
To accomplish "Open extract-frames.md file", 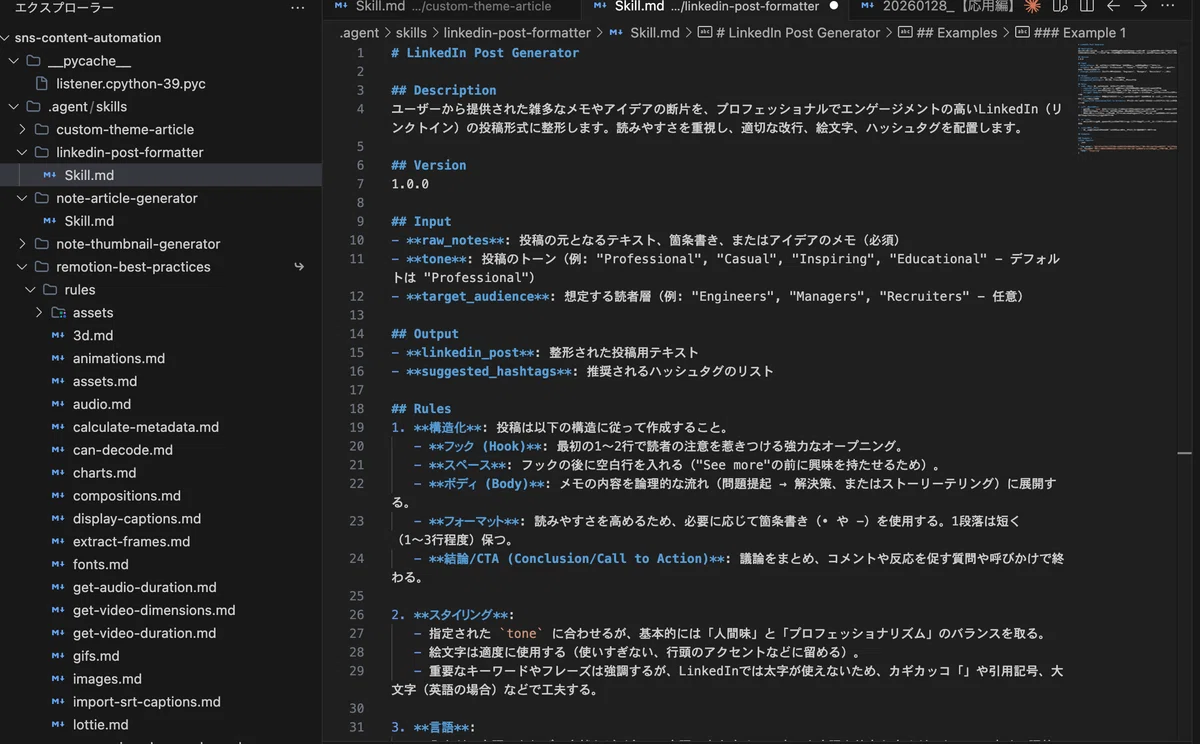I will (x=160, y=542).
